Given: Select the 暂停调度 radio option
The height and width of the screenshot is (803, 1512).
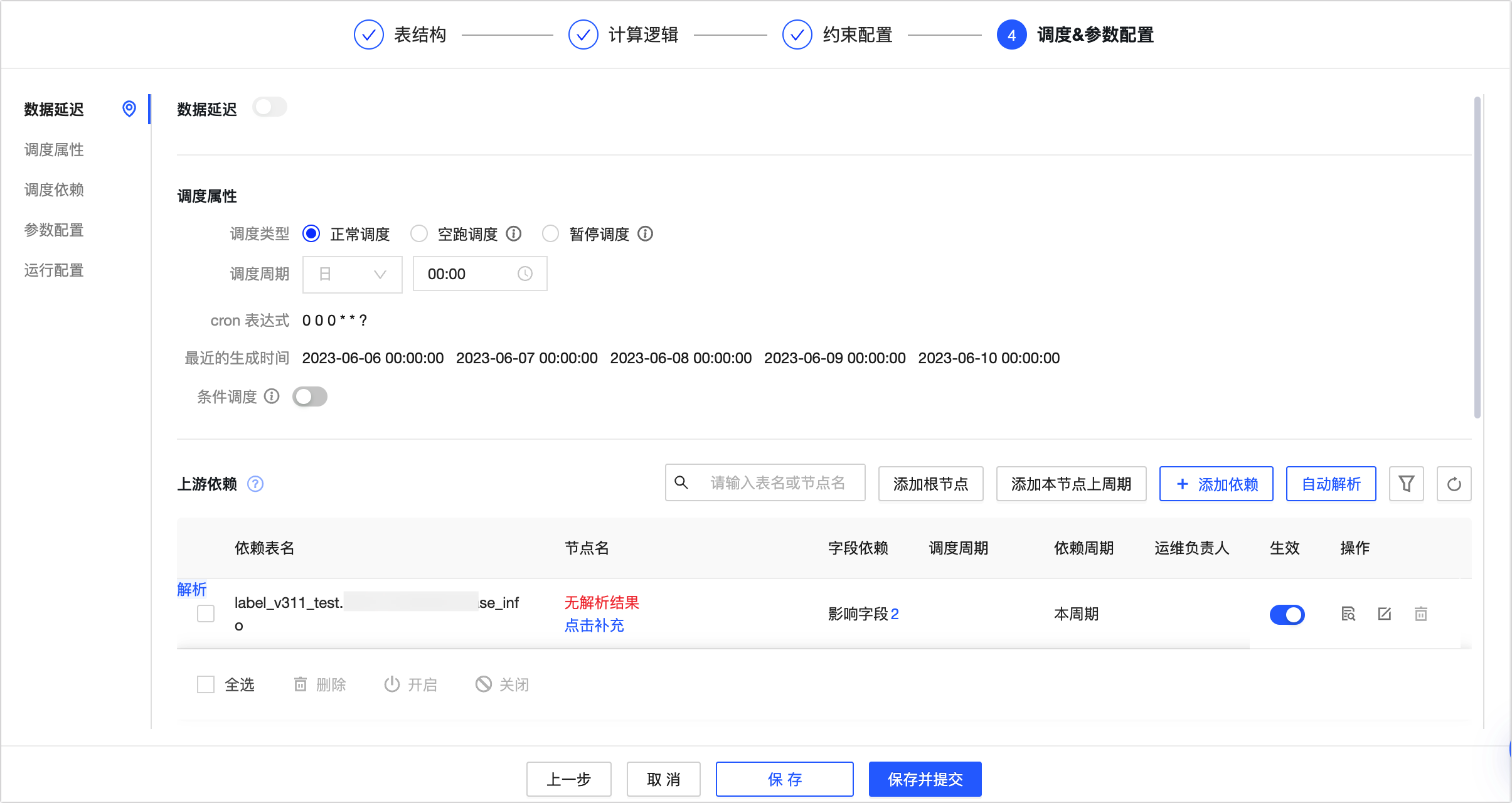Looking at the screenshot, I should [x=550, y=234].
